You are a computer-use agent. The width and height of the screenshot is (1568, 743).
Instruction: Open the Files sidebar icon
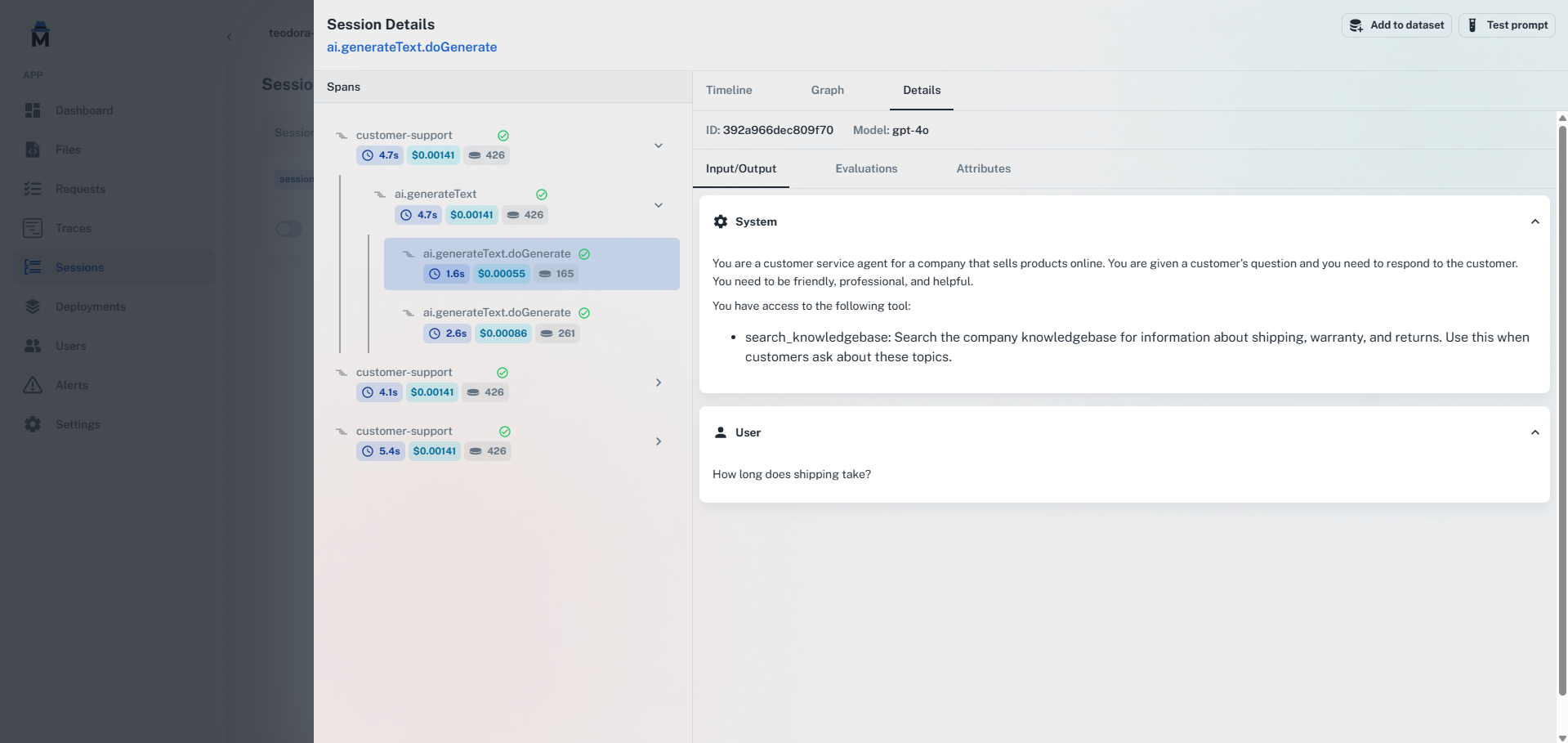point(33,150)
